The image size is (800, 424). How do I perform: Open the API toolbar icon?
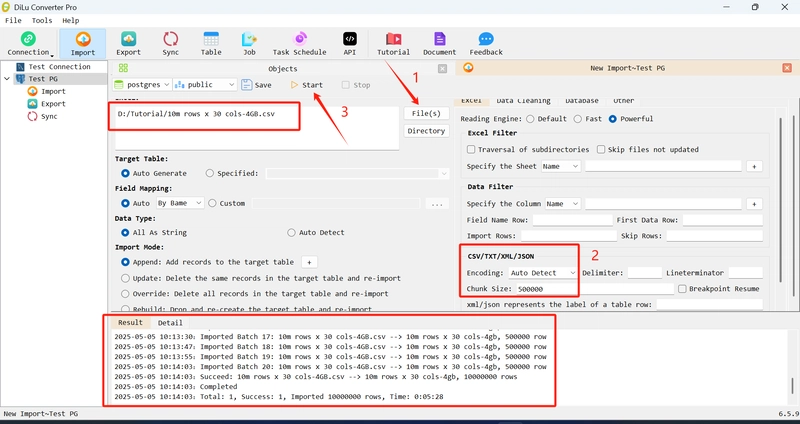coord(349,44)
